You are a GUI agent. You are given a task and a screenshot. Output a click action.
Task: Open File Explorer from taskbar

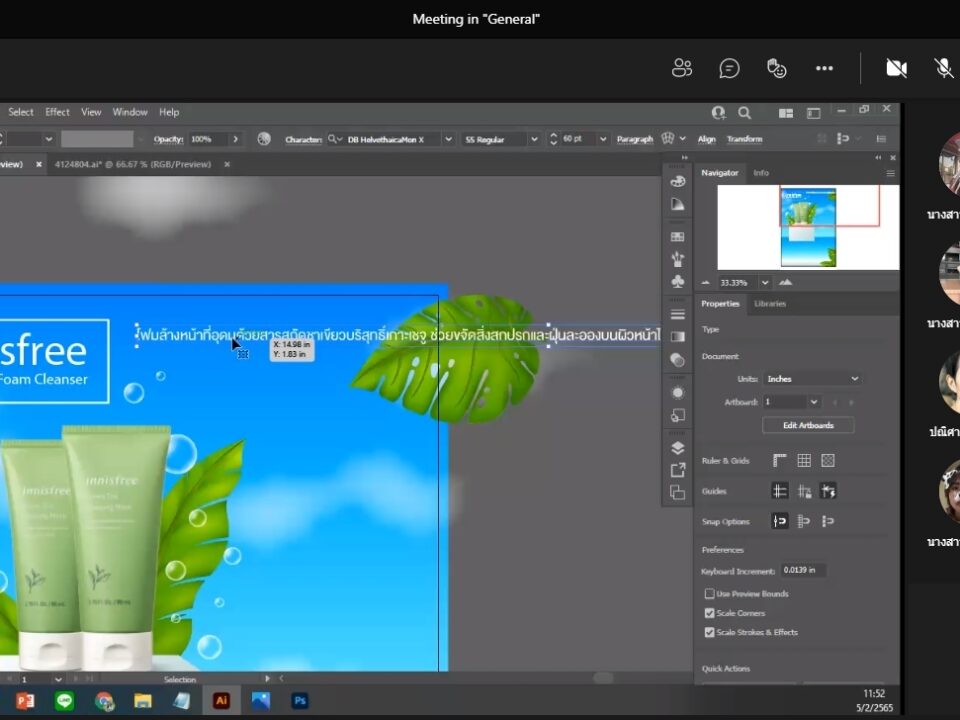(x=143, y=700)
